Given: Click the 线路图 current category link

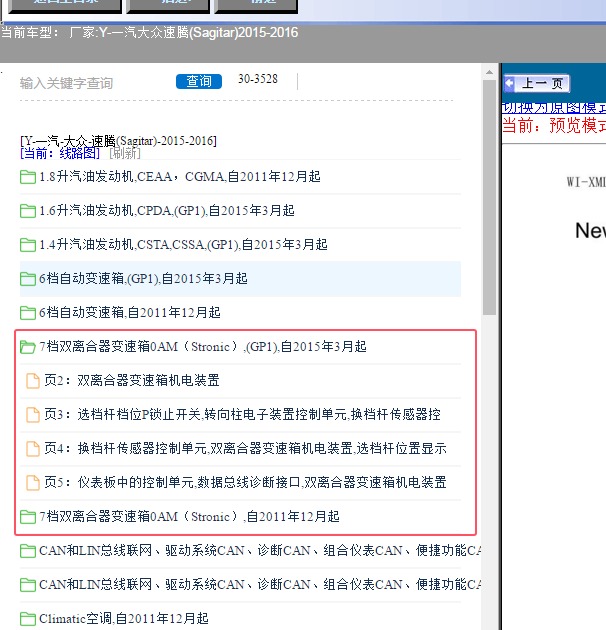Looking at the screenshot, I should [x=78, y=153].
